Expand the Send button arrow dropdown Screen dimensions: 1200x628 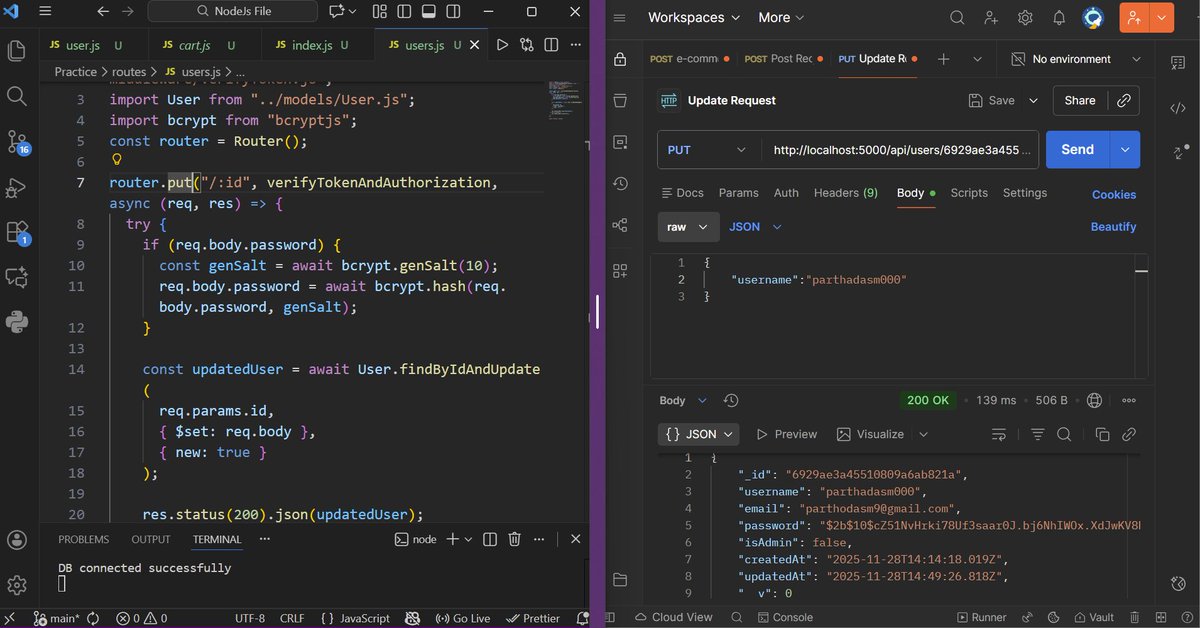(x=1125, y=150)
